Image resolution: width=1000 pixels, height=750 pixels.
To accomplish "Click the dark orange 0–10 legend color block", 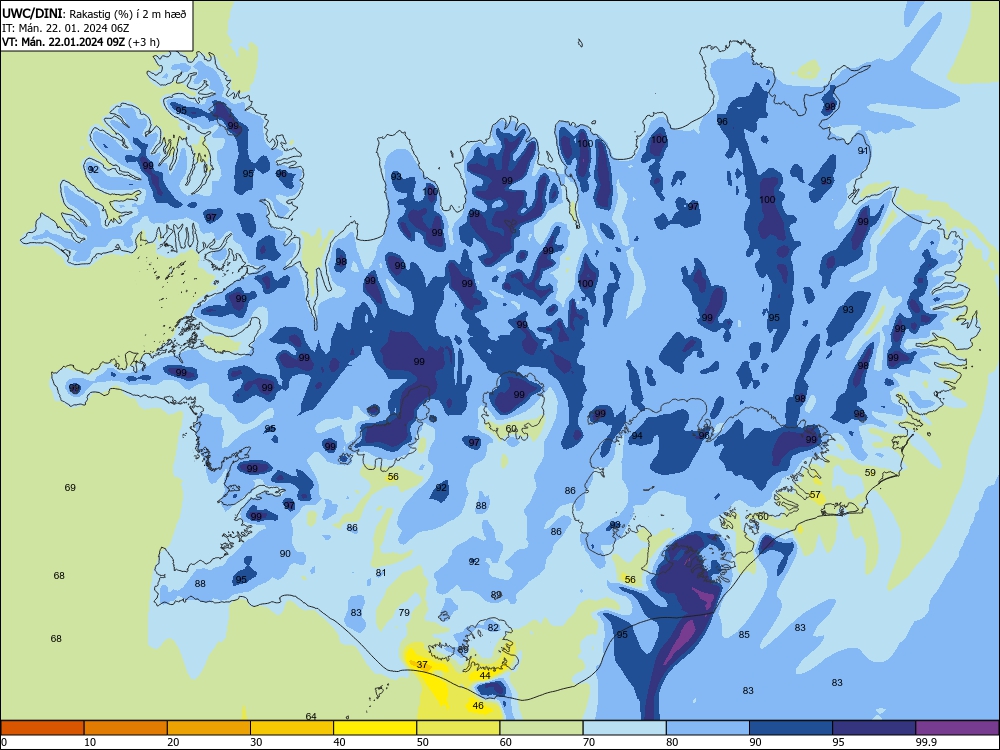I will click(42, 728).
